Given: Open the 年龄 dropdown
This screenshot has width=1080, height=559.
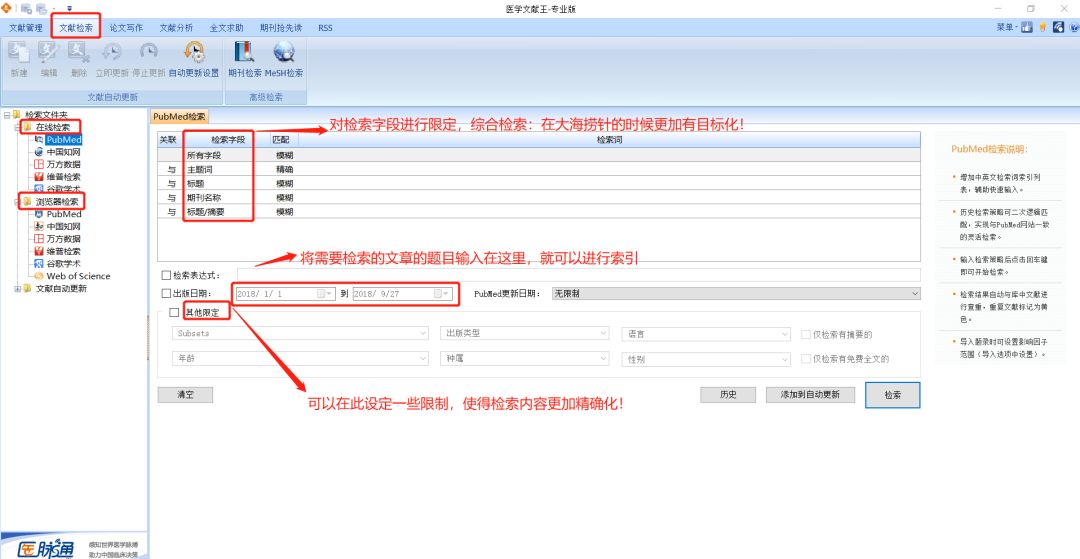Looking at the screenshot, I should [x=300, y=359].
